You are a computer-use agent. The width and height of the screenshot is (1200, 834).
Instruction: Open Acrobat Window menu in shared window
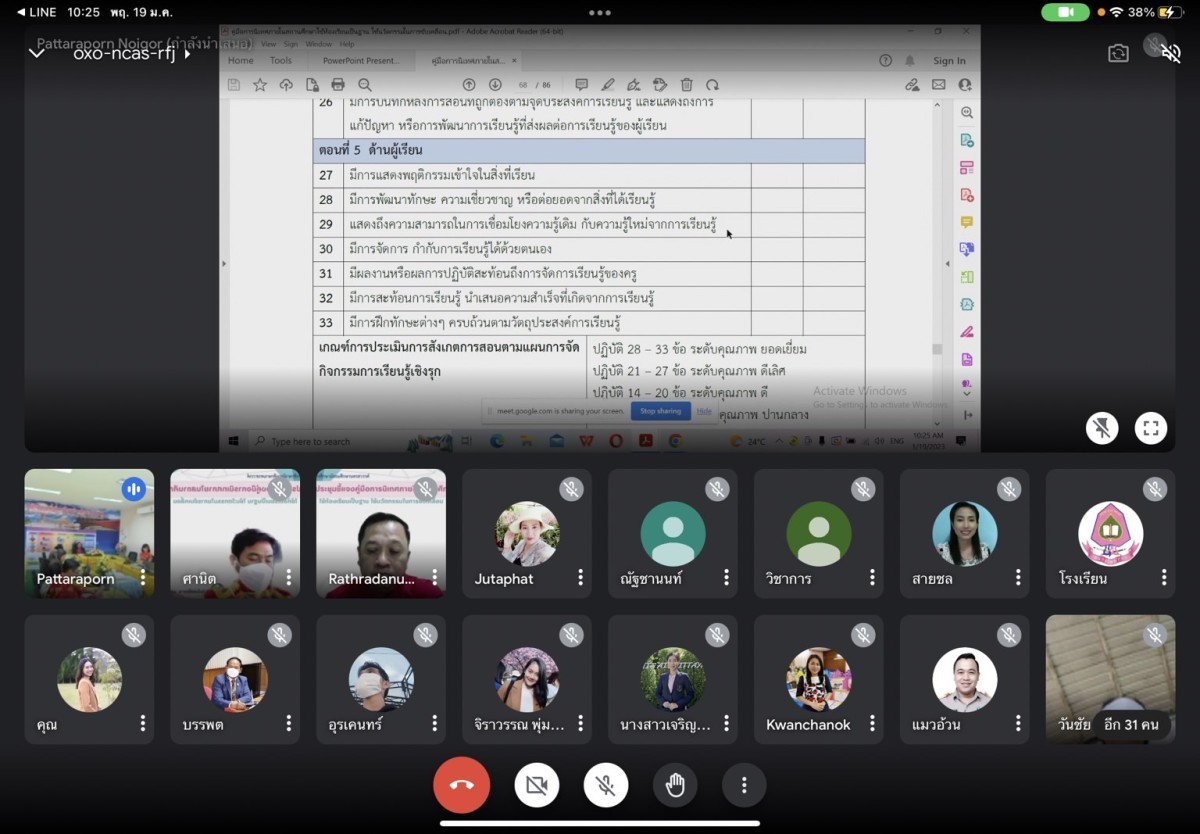point(319,44)
